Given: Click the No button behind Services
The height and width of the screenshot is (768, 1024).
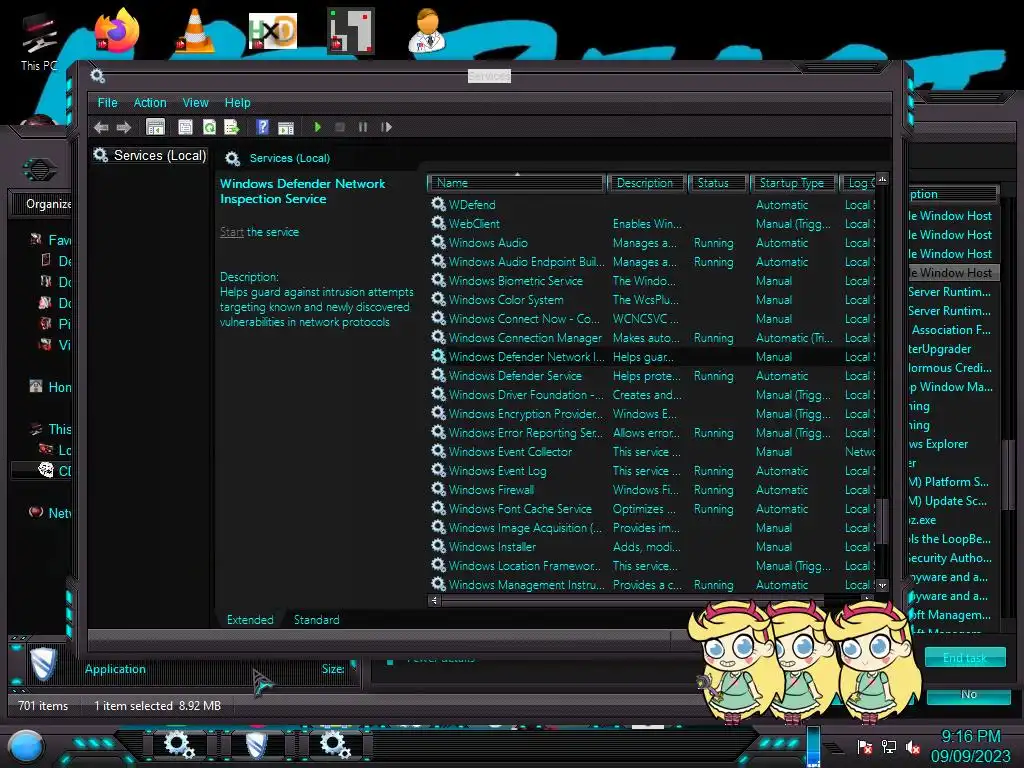Looking at the screenshot, I should (968, 695).
